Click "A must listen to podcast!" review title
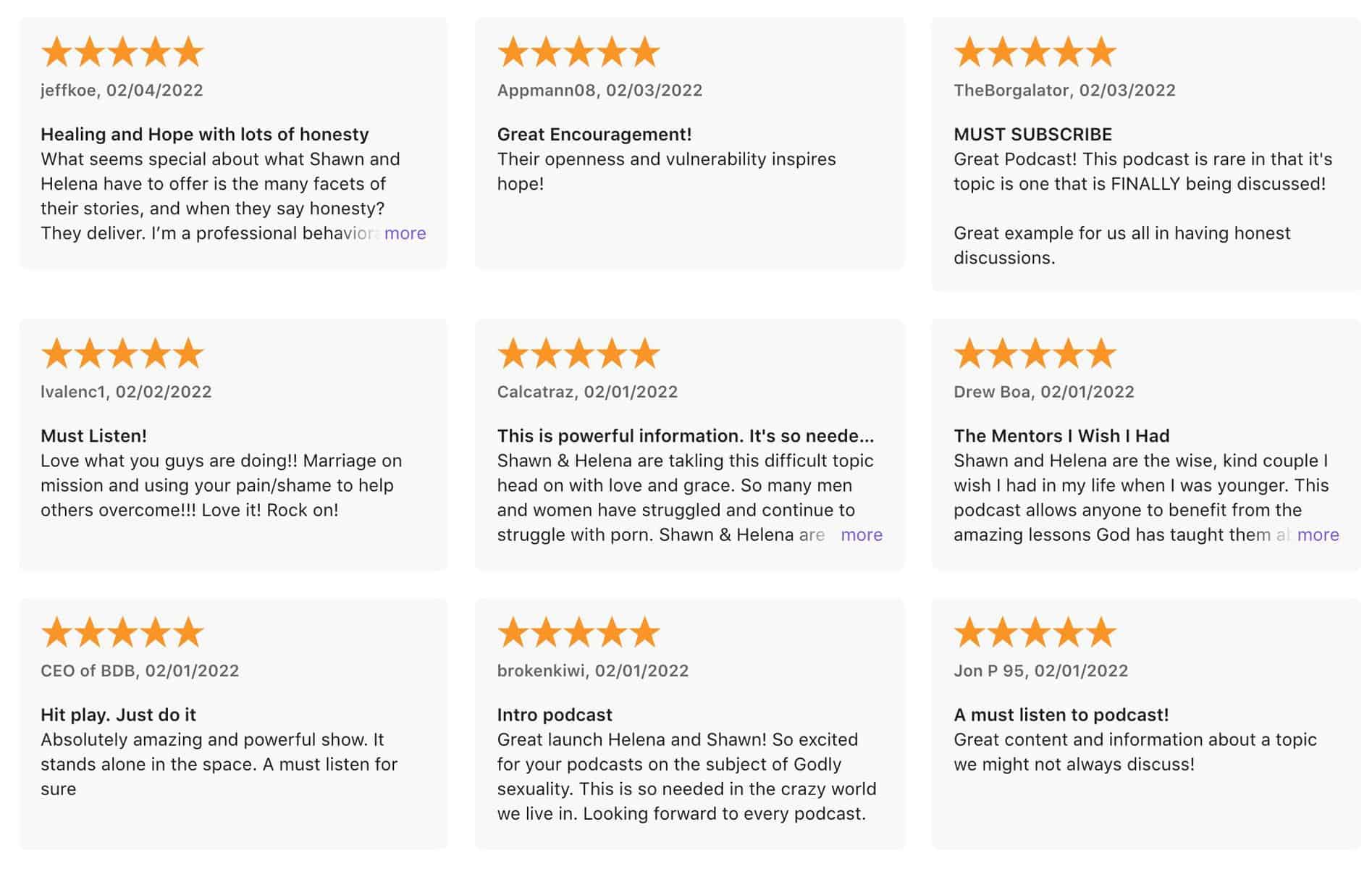The width and height of the screenshot is (1372, 869). (x=1061, y=715)
